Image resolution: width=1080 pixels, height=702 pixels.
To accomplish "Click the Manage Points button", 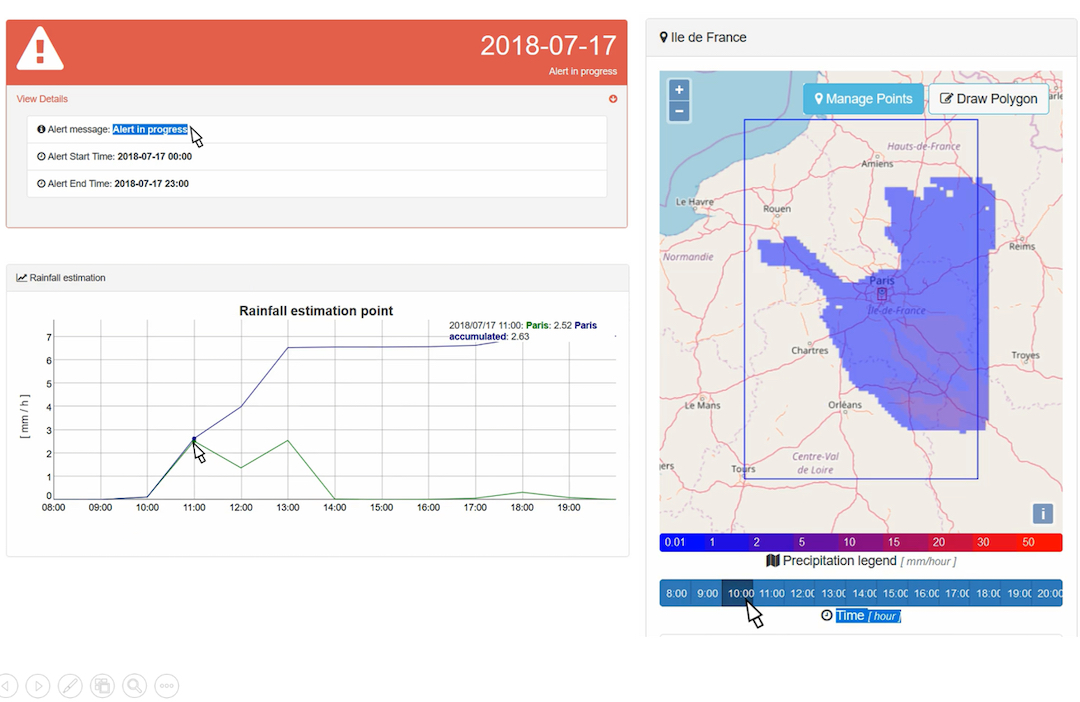I will [864, 99].
